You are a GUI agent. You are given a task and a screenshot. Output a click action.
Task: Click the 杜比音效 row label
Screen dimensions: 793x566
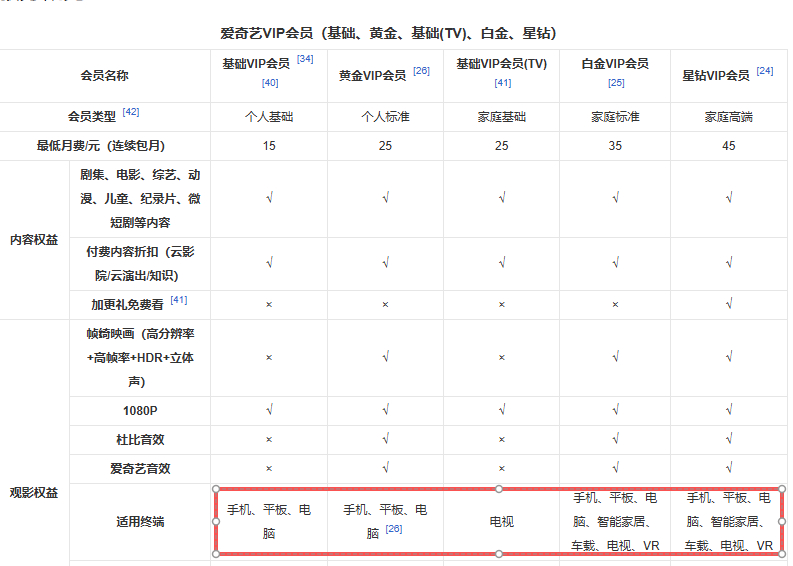[140, 440]
